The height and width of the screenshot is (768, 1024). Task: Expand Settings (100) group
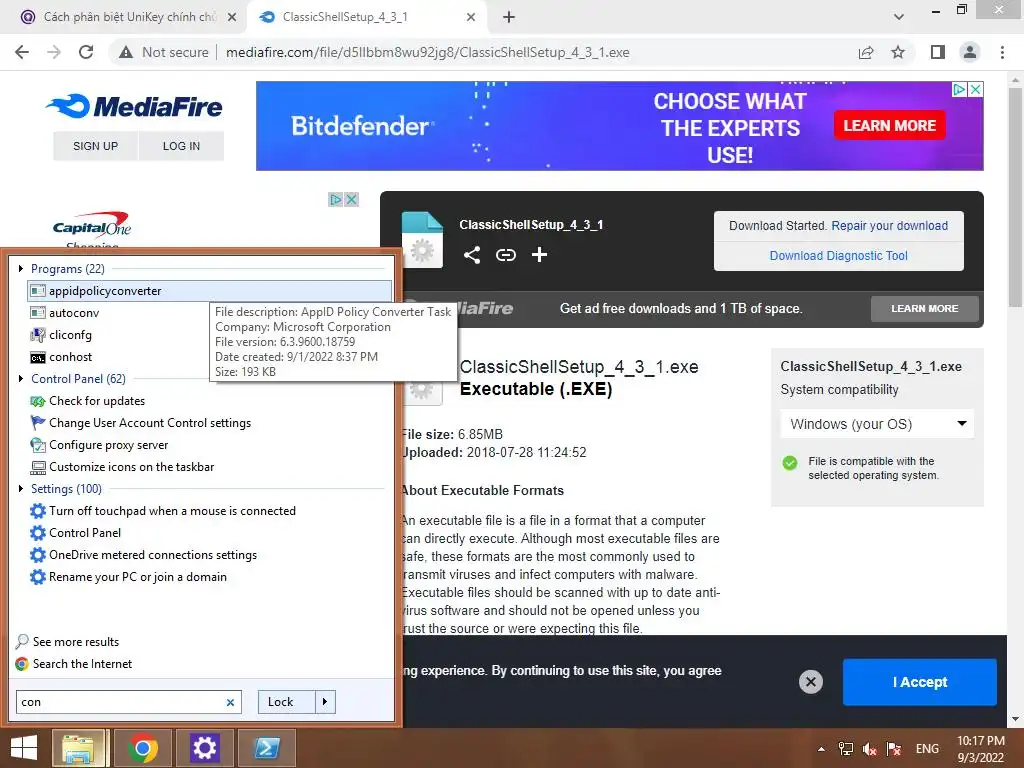21,488
